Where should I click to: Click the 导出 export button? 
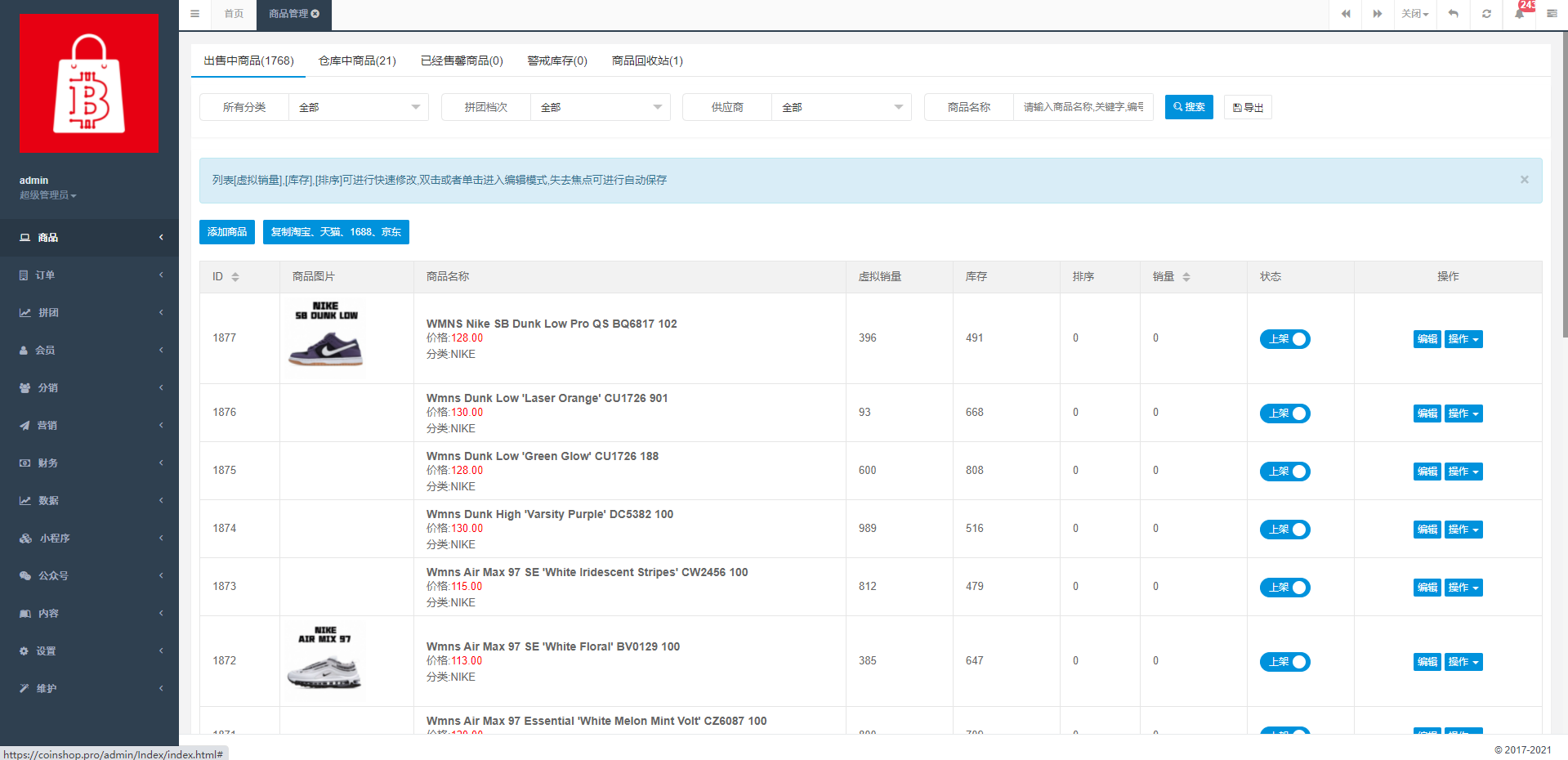1248,107
